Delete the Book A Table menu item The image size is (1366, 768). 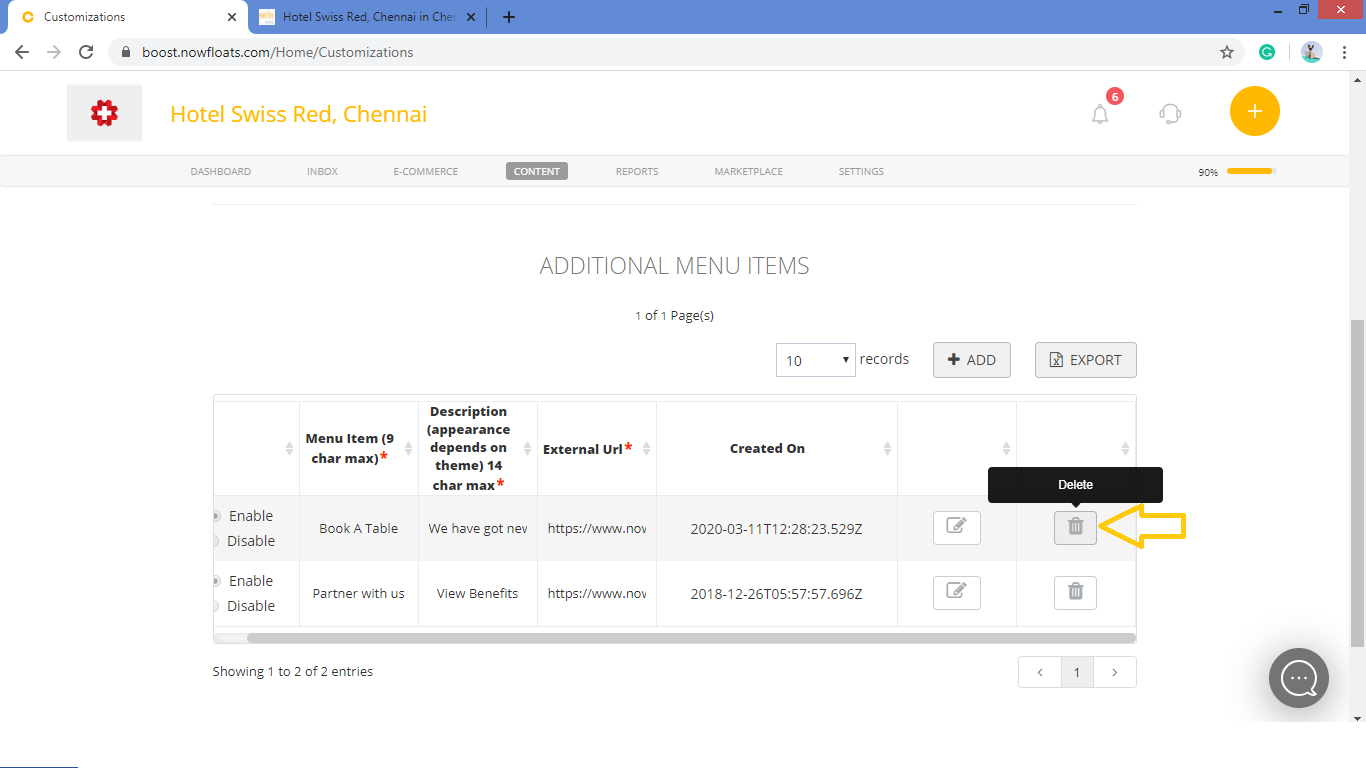(1075, 527)
